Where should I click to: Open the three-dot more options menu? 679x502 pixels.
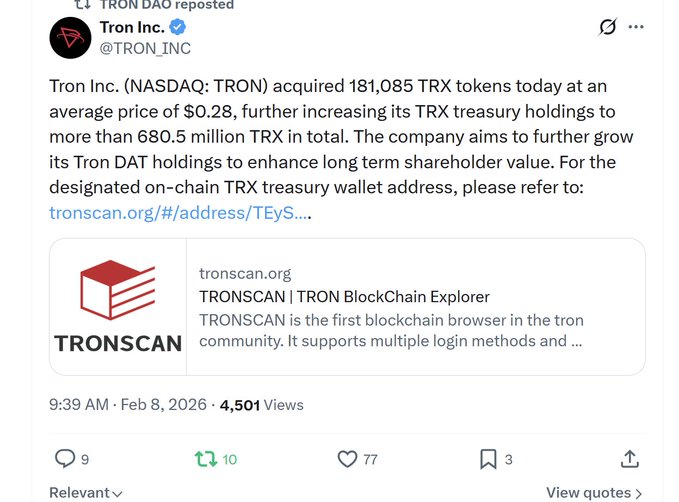point(636,27)
